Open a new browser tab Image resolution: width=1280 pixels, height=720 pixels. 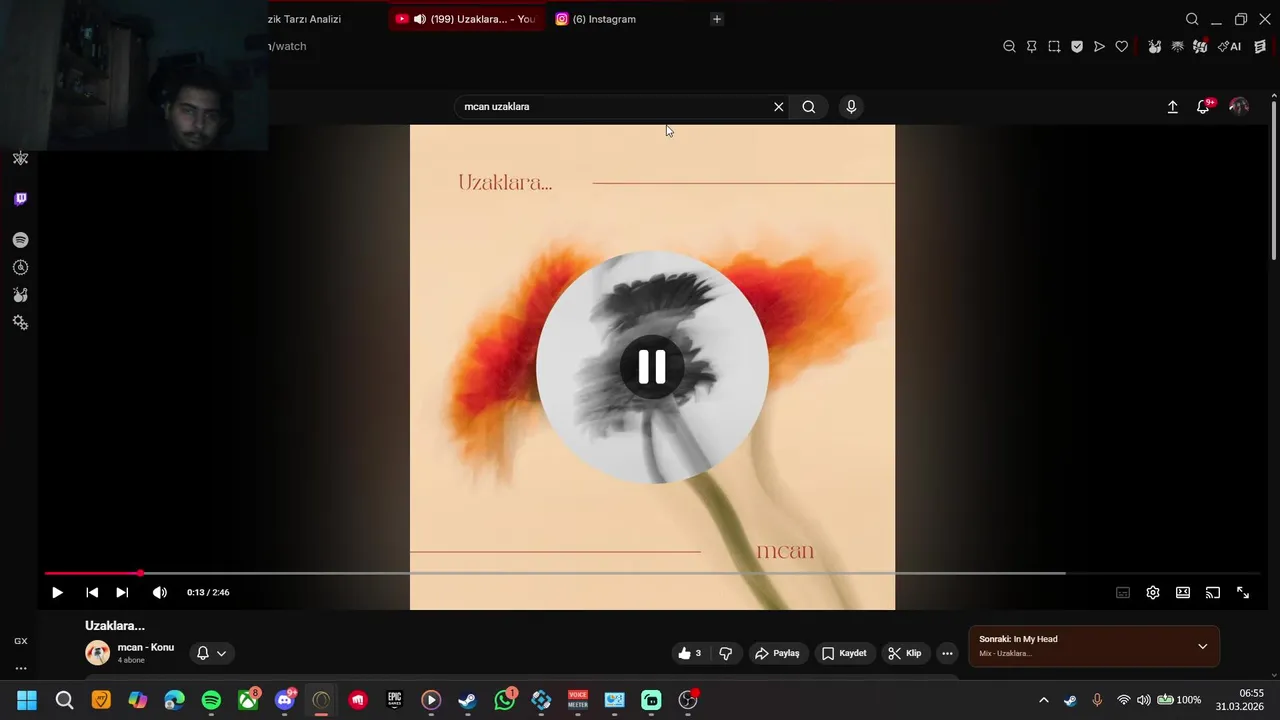click(x=716, y=19)
